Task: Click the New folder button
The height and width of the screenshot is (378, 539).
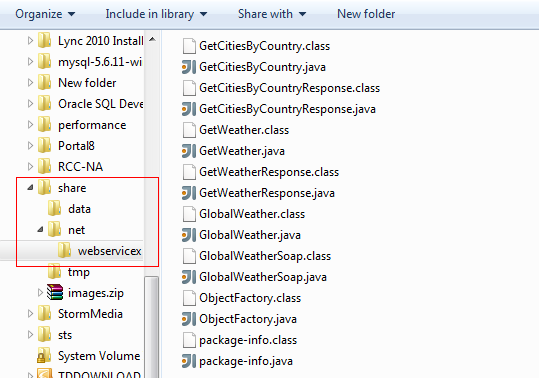Action: coord(366,14)
